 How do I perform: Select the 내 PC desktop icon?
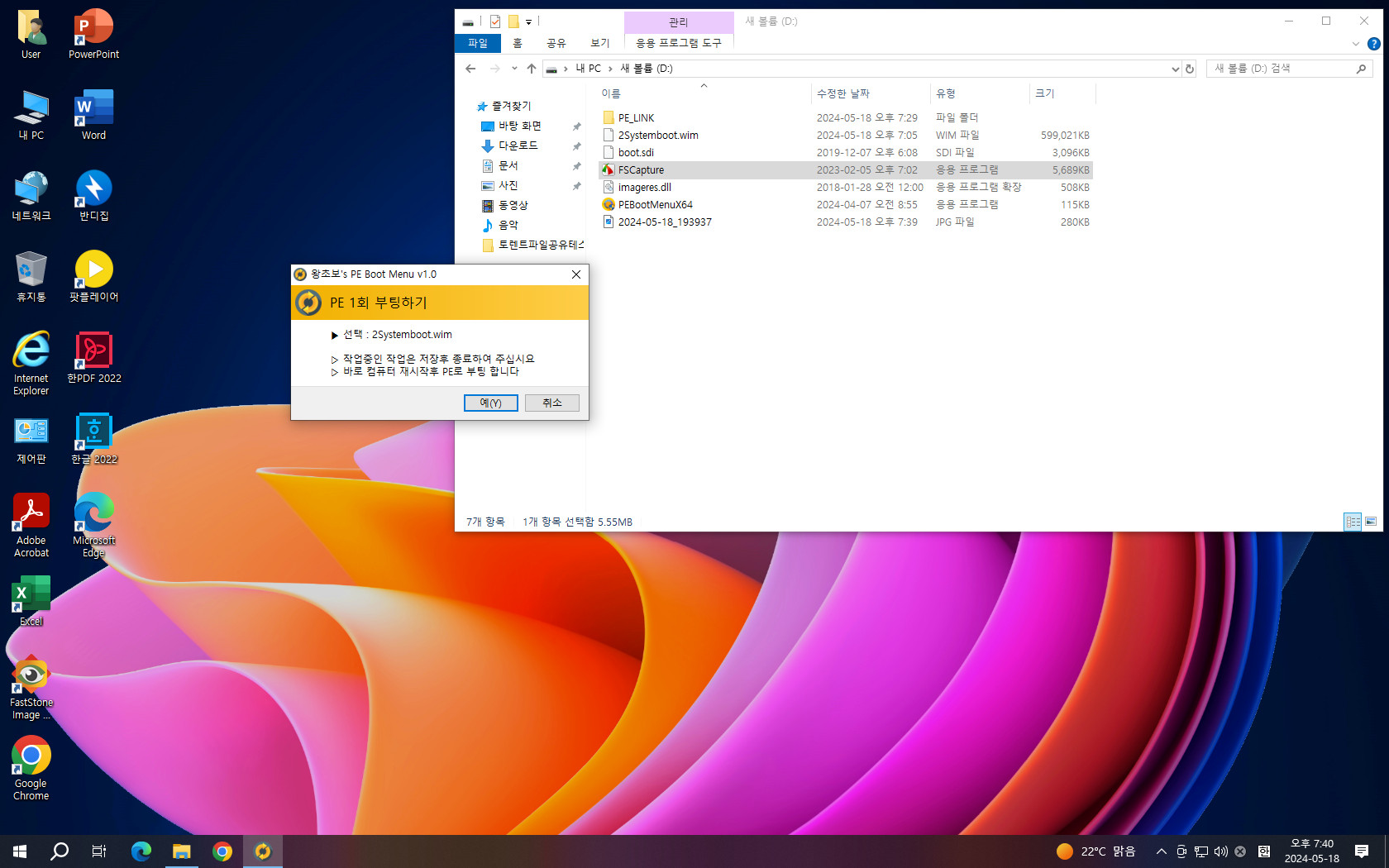(31, 116)
